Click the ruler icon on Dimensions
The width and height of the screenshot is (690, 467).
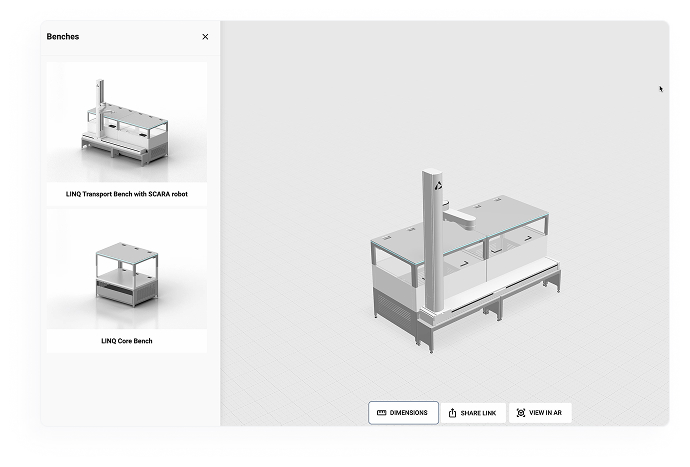381,413
